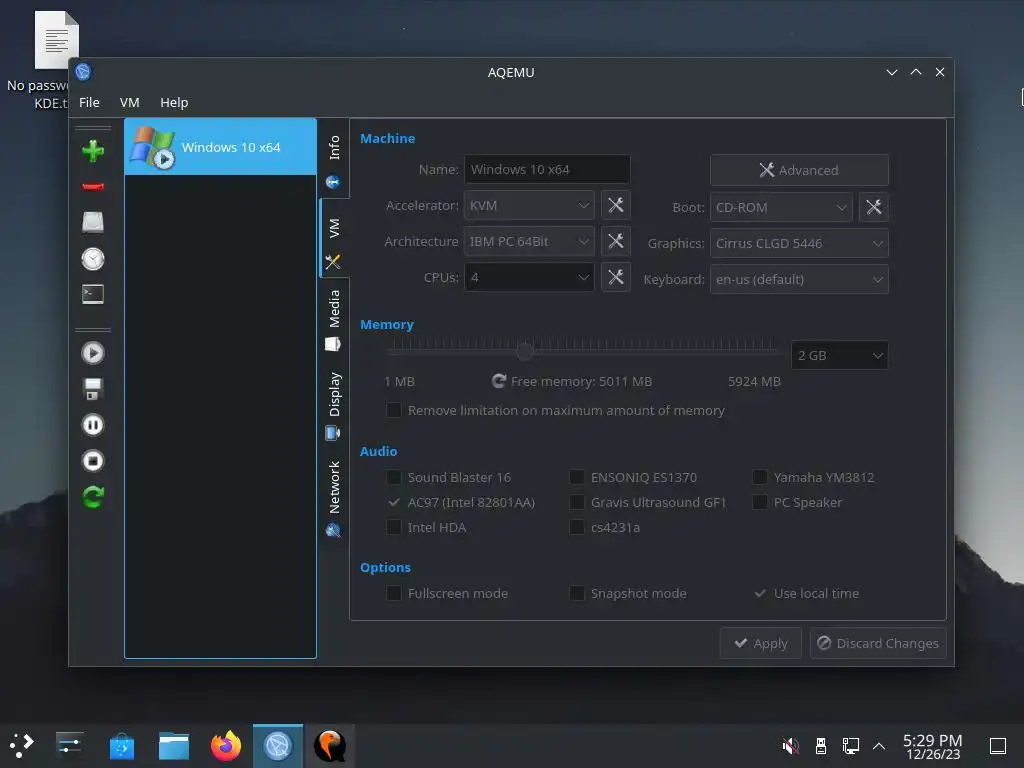Open the Help menu
This screenshot has width=1024, height=768.
[174, 103]
